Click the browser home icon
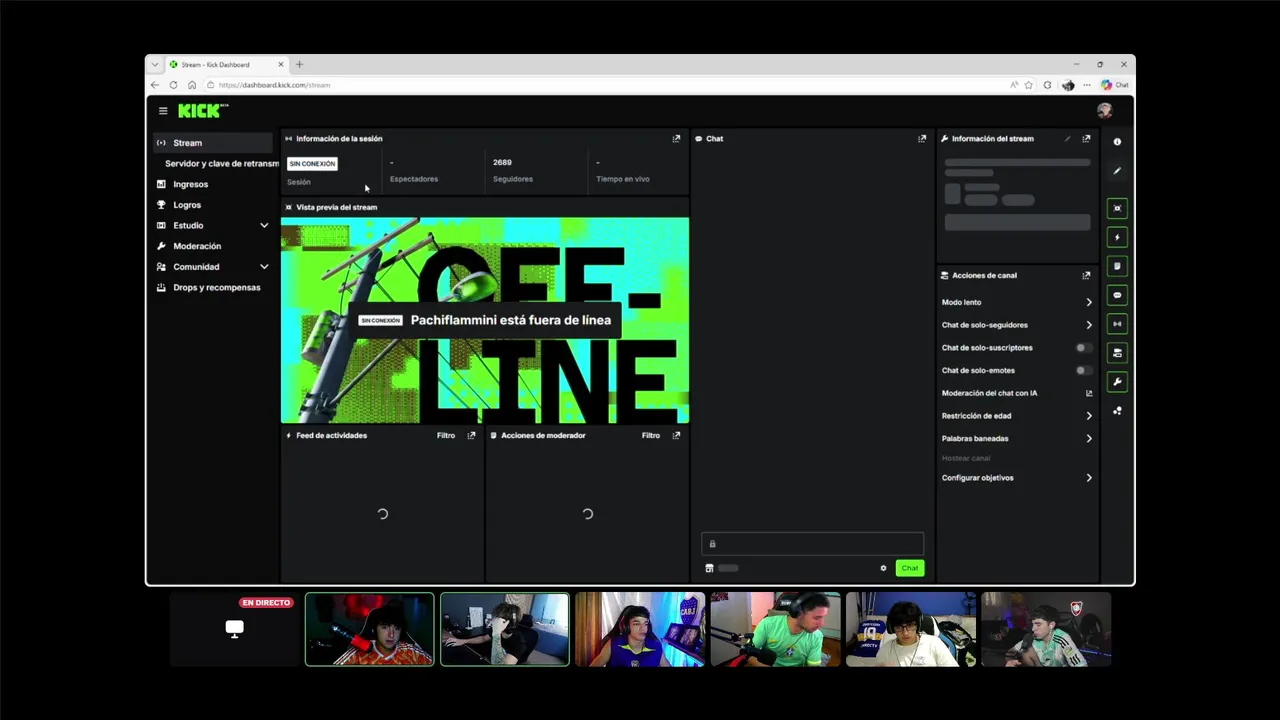 pyautogui.click(x=192, y=85)
